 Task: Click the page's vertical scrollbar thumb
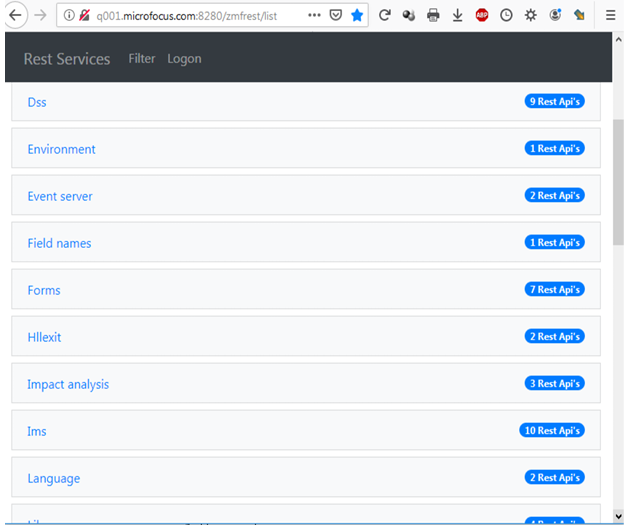click(x=617, y=180)
